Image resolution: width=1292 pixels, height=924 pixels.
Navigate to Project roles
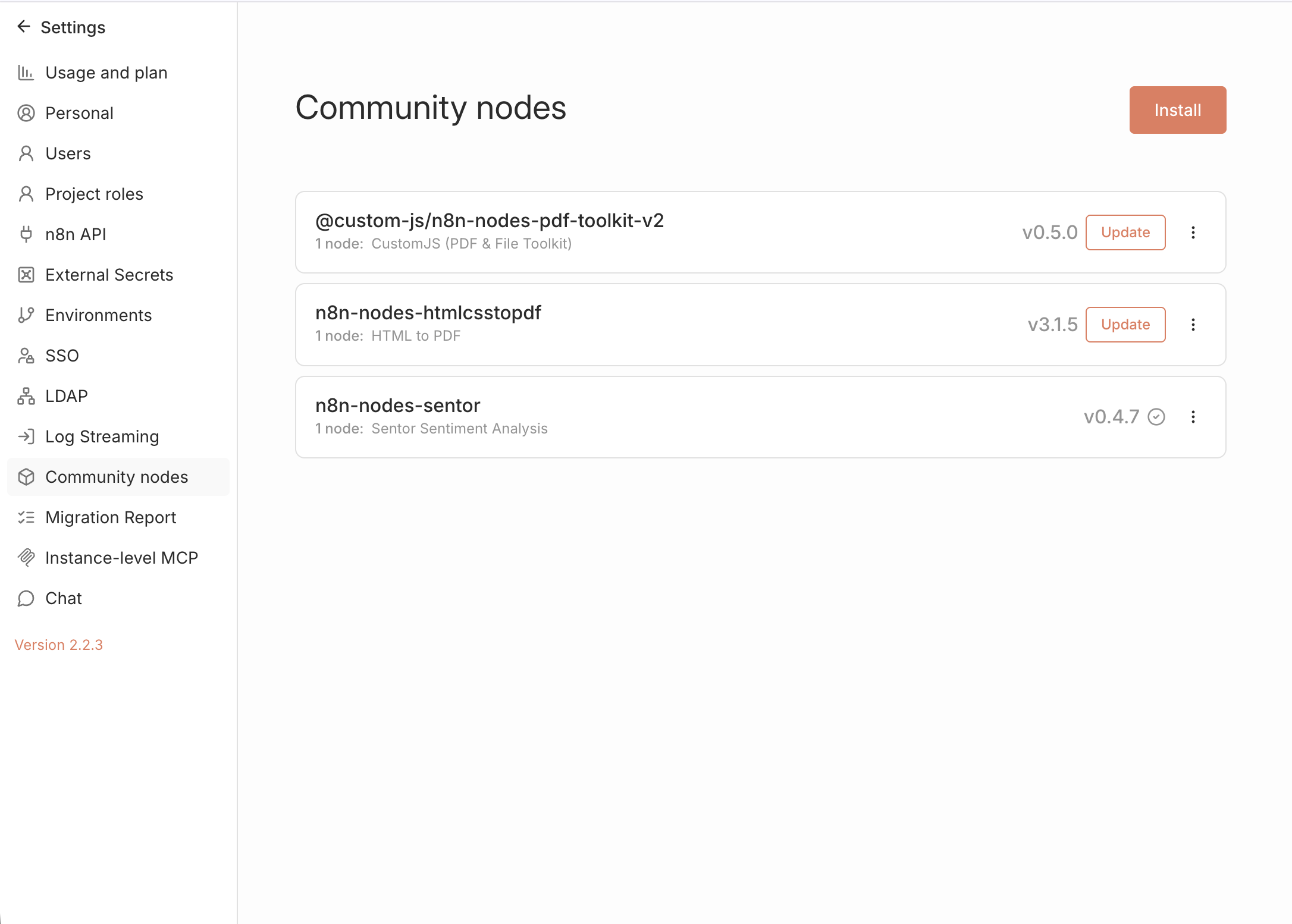pyautogui.click(x=94, y=194)
